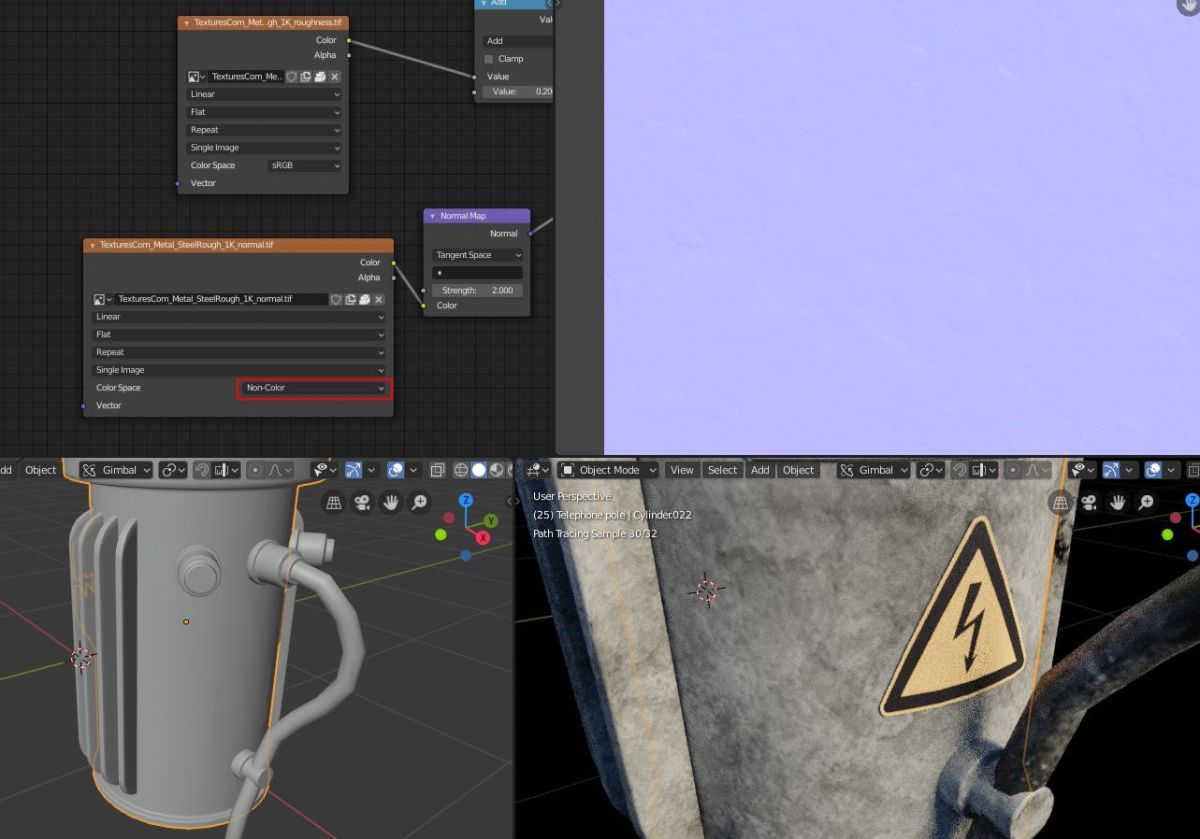The width and height of the screenshot is (1200, 839).
Task: Open editor type dropdown in right viewport
Action: [x=538, y=470]
